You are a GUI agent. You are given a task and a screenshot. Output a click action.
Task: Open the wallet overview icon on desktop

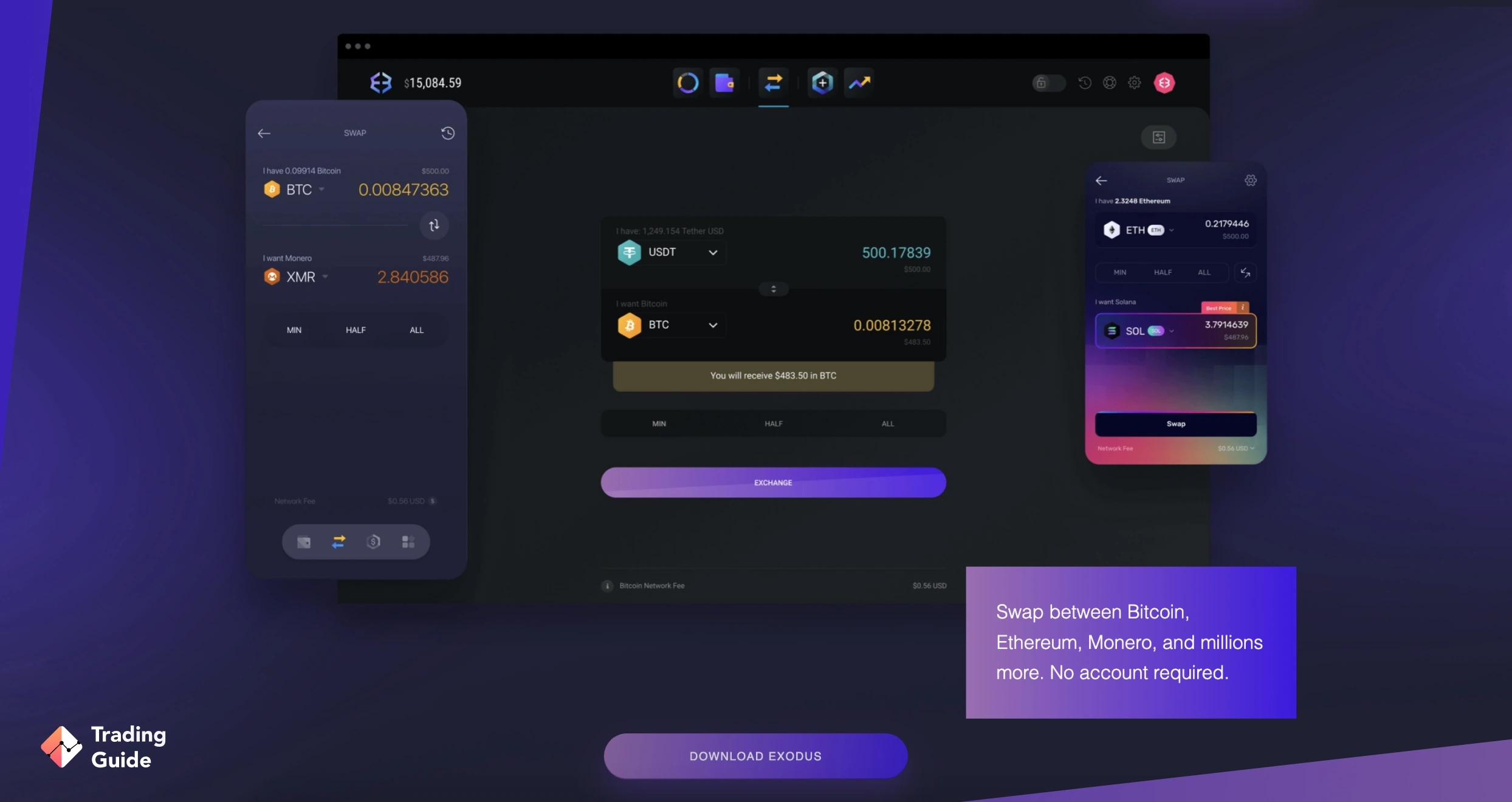[724, 82]
